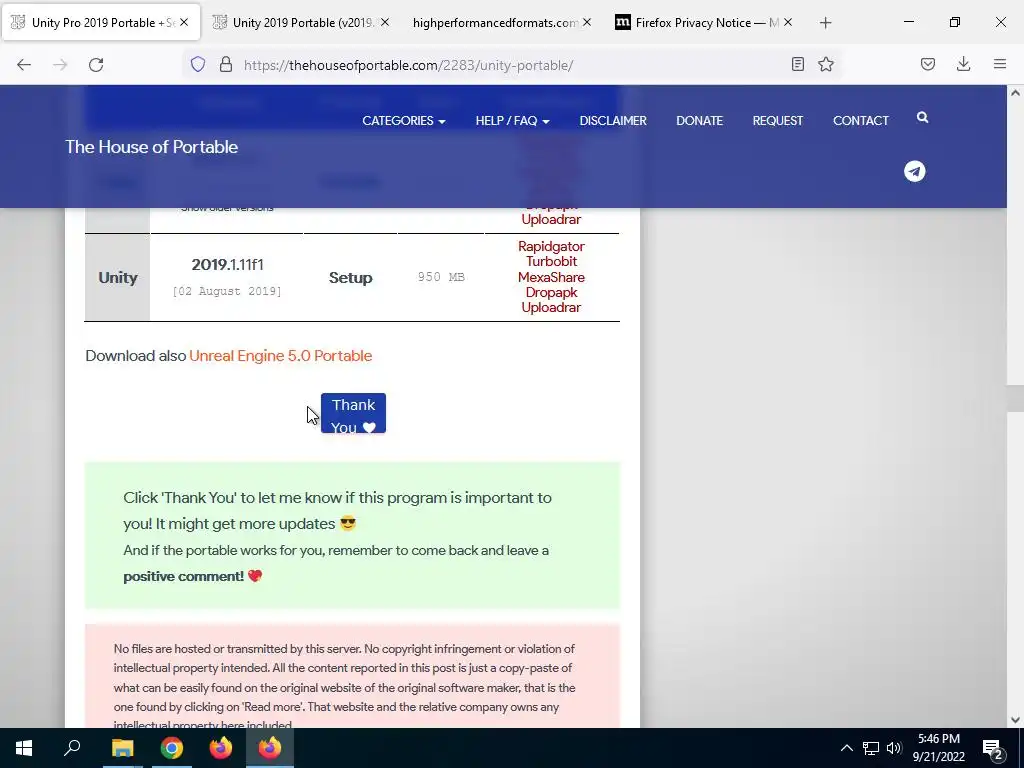1024x768 pixels.
Task: Click Uploadrar link above the Setup row
Action: click(551, 219)
